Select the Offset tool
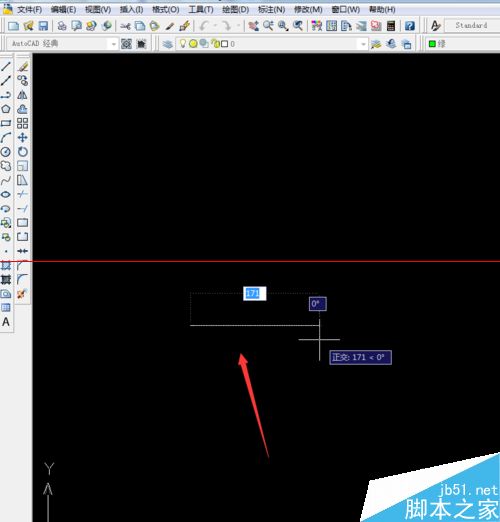The image size is (500, 522). click(23, 109)
